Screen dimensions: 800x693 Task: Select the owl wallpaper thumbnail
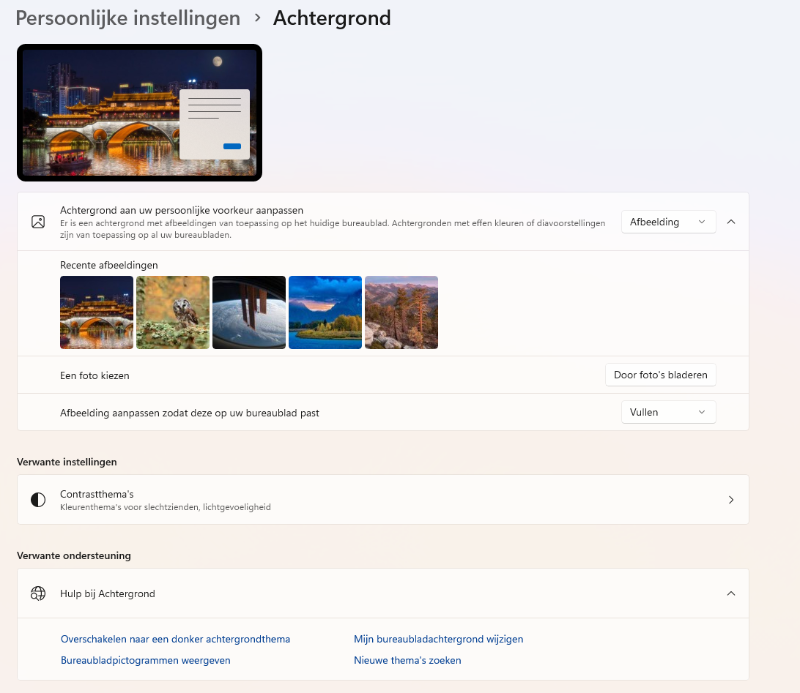(x=173, y=312)
